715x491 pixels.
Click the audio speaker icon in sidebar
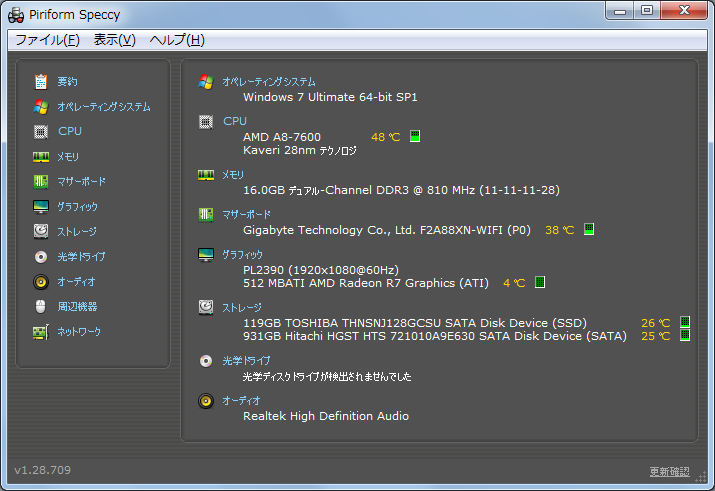(41, 281)
